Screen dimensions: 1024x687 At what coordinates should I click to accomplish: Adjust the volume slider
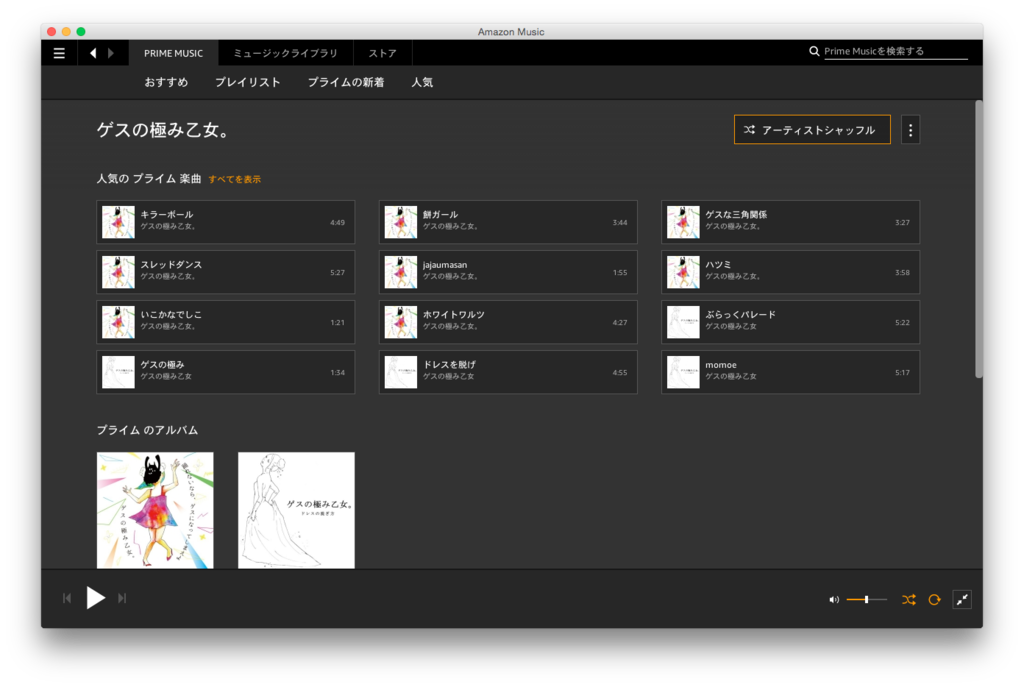[x=867, y=599]
